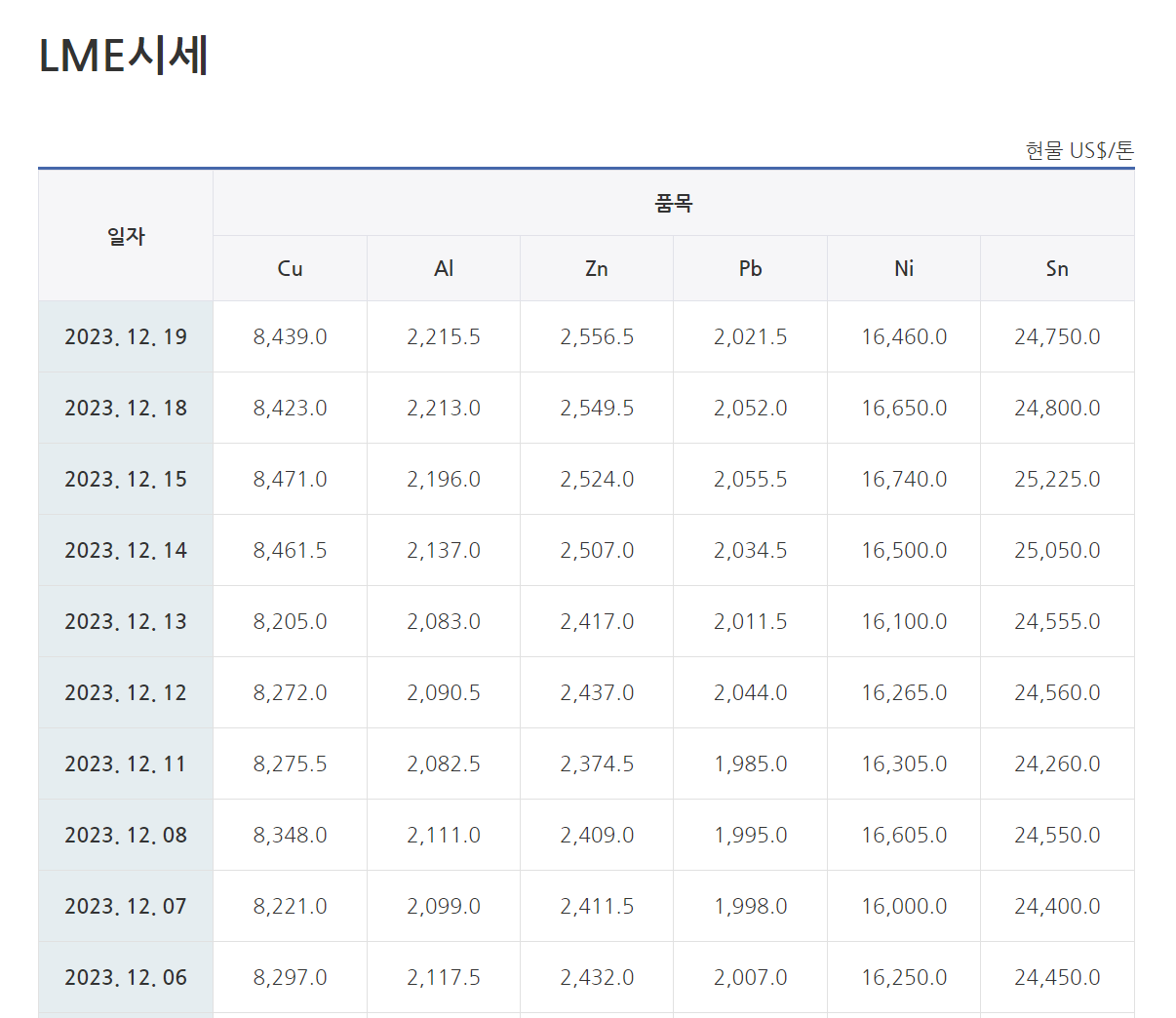
Task: Select Zn value 2,374.5
Action: click(x=597, y=763)
